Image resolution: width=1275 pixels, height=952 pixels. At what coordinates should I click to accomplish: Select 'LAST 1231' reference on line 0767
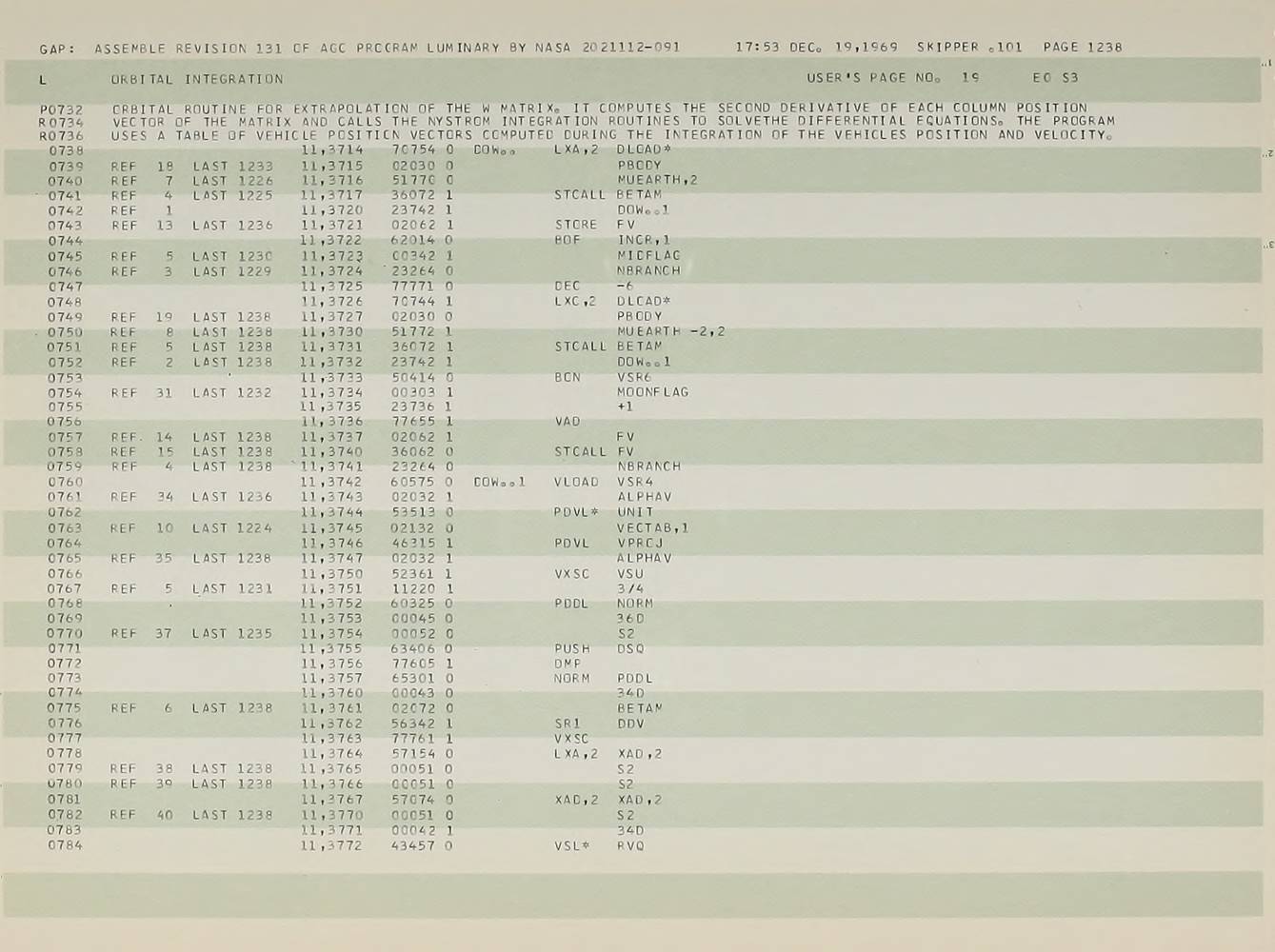coord(232,588)
